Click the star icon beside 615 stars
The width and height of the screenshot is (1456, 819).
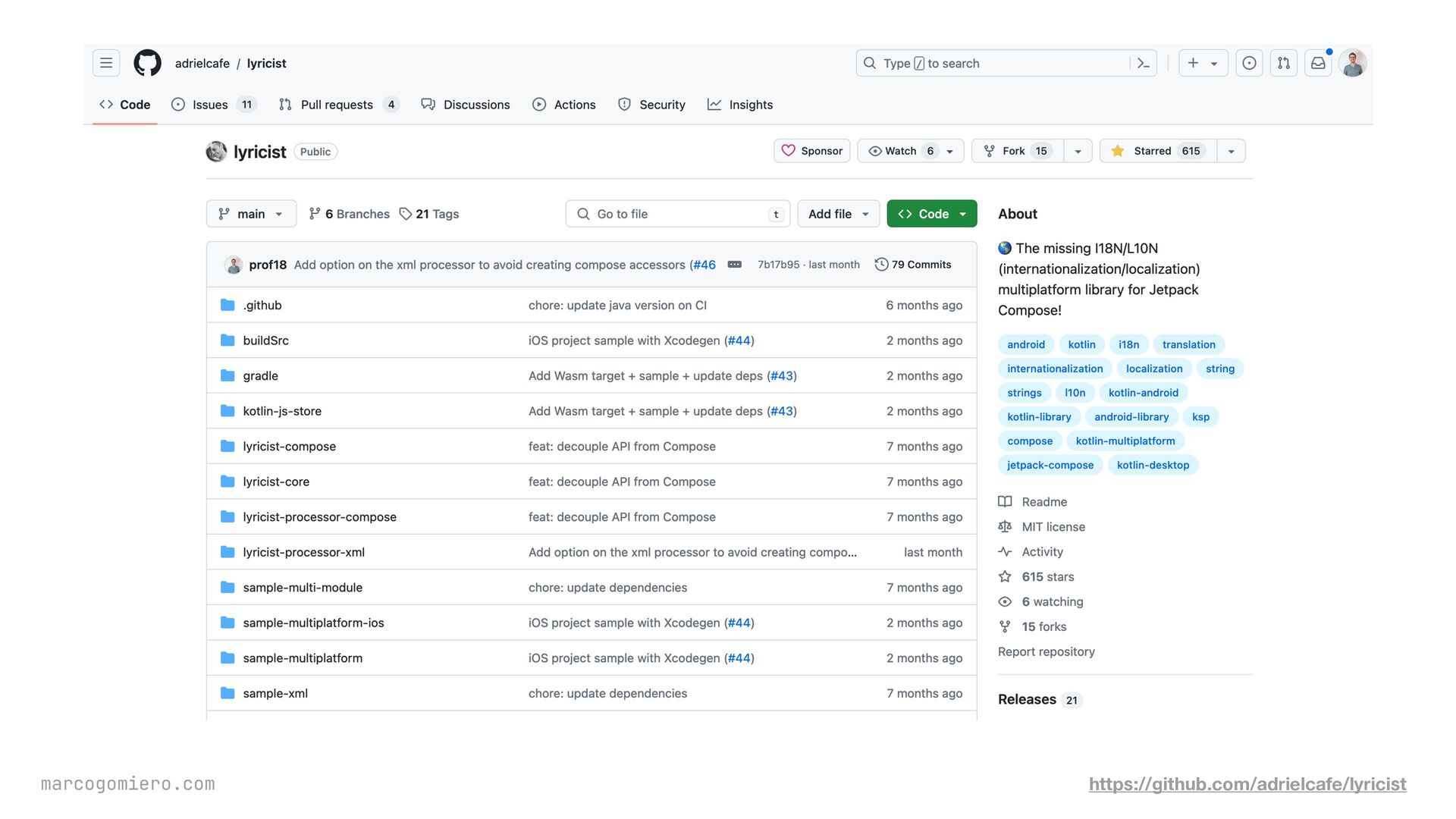[x=1005, y=576]
